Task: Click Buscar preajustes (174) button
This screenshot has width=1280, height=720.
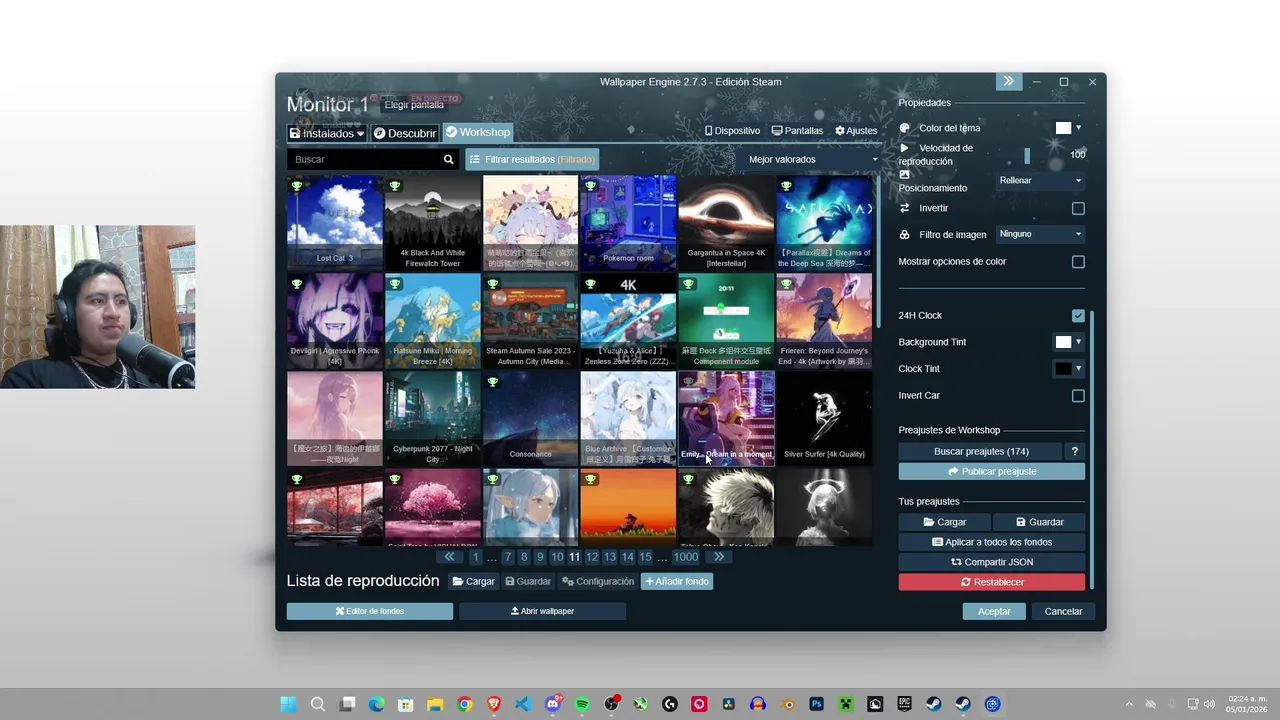Action: [981, 451]
